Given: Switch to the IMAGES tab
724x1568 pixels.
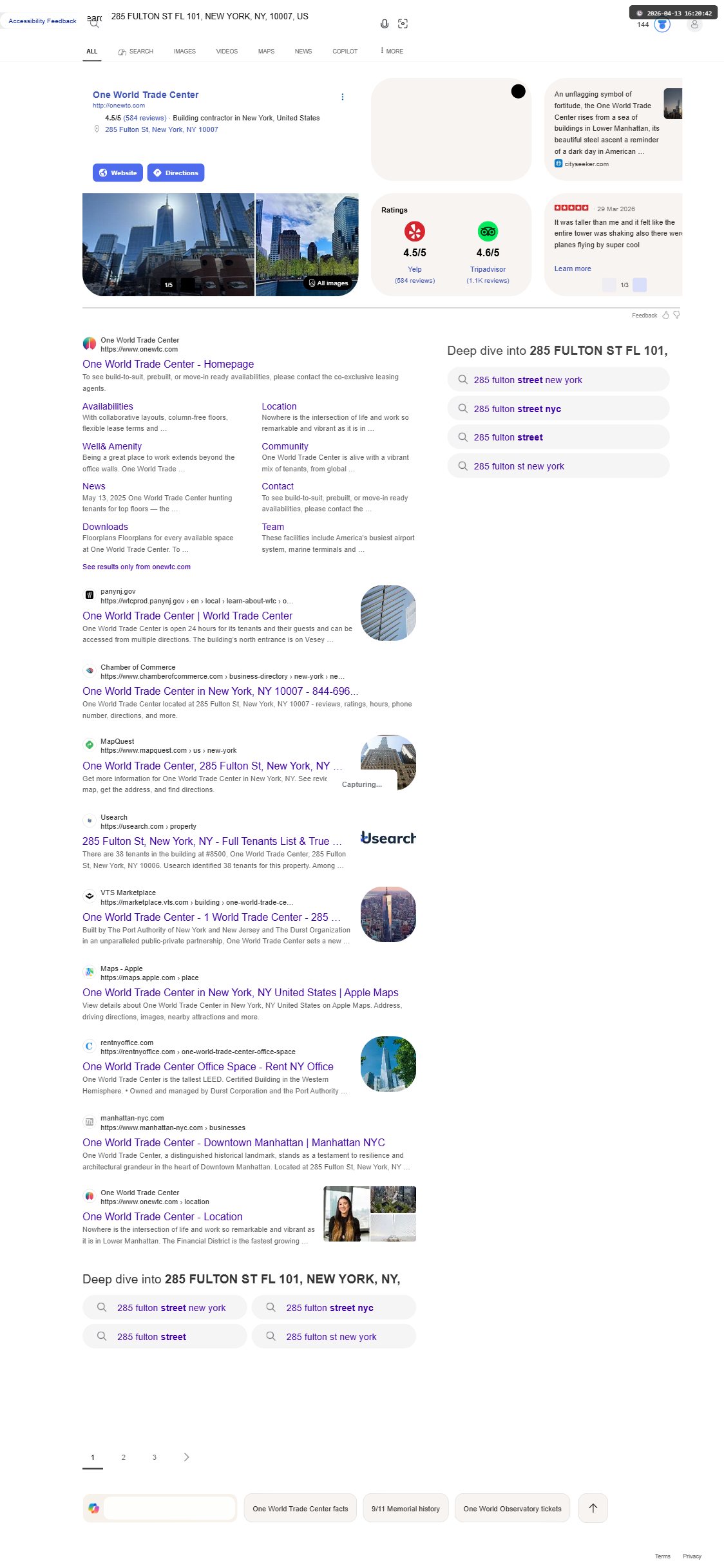Looking at the screenshot, I should click(185, 52).
